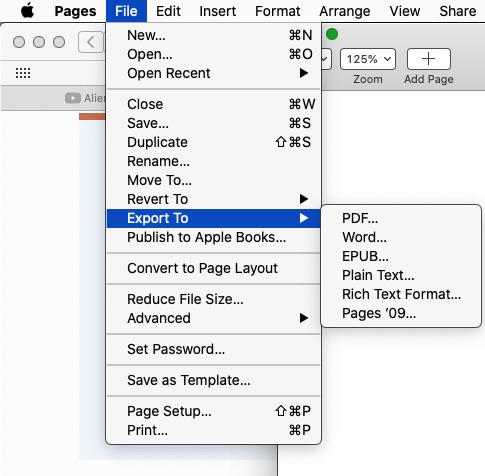Open the View menu

(405, 11)
